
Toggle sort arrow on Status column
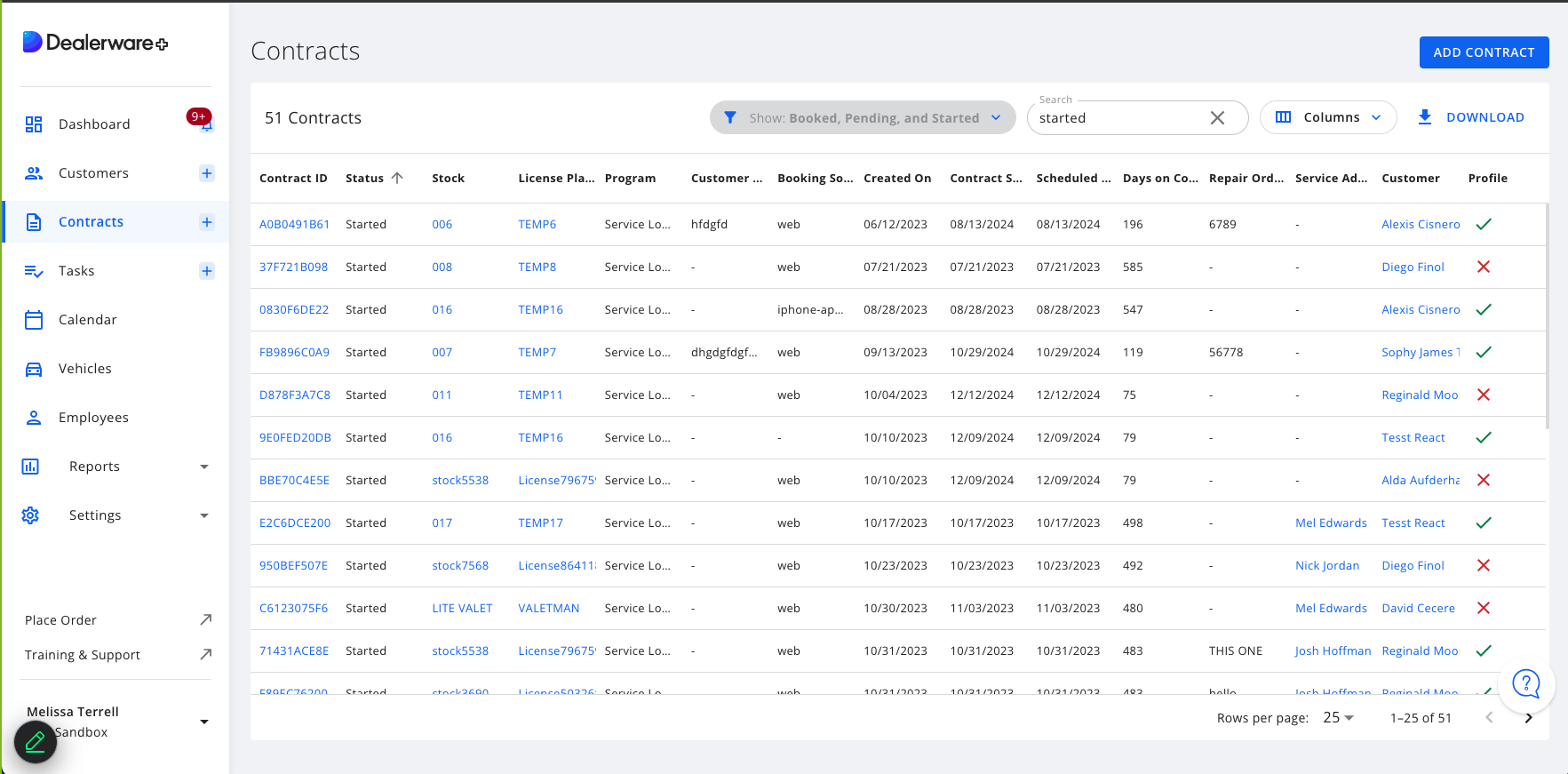click(397, 178)
